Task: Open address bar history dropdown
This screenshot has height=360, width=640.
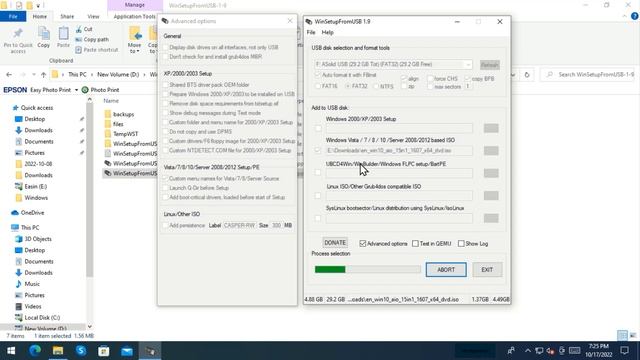Action: pyautogui.click(x=513, y=75)
